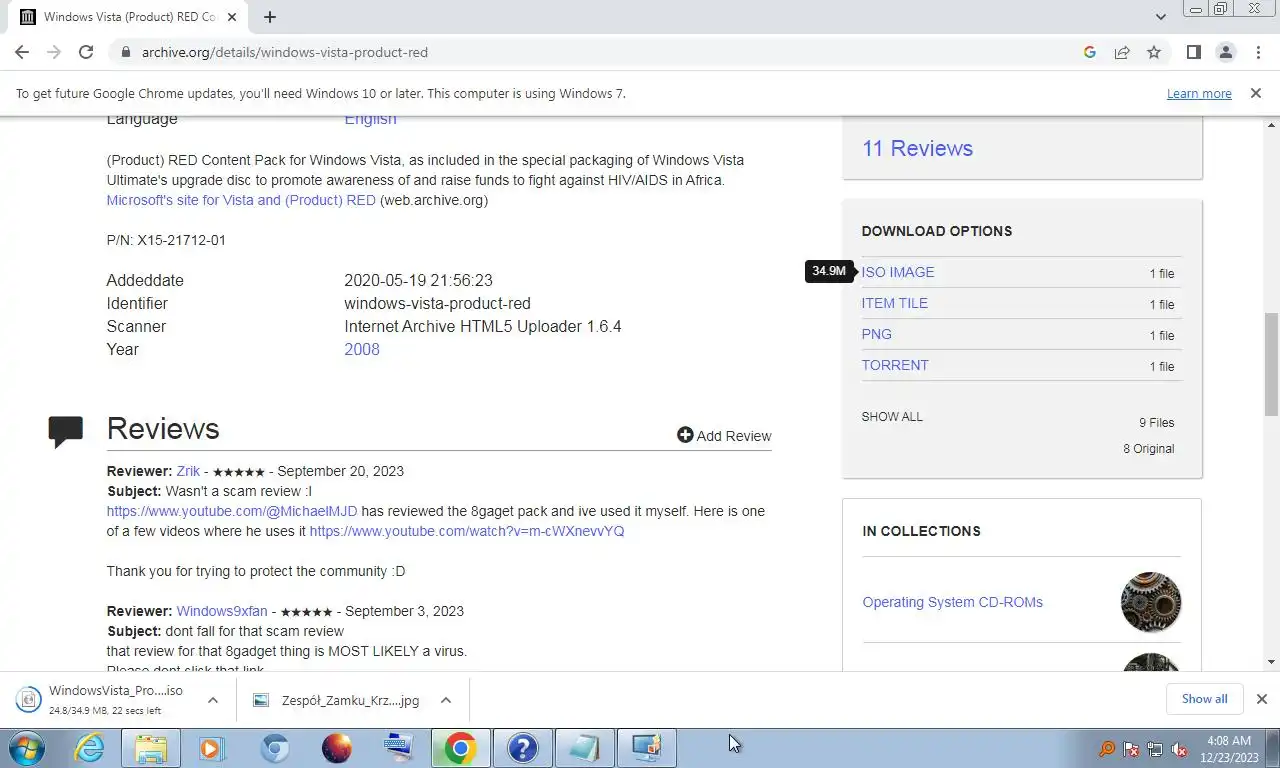Reload the archive.org page
This screenshot has width=1280, height=768.
86,52
